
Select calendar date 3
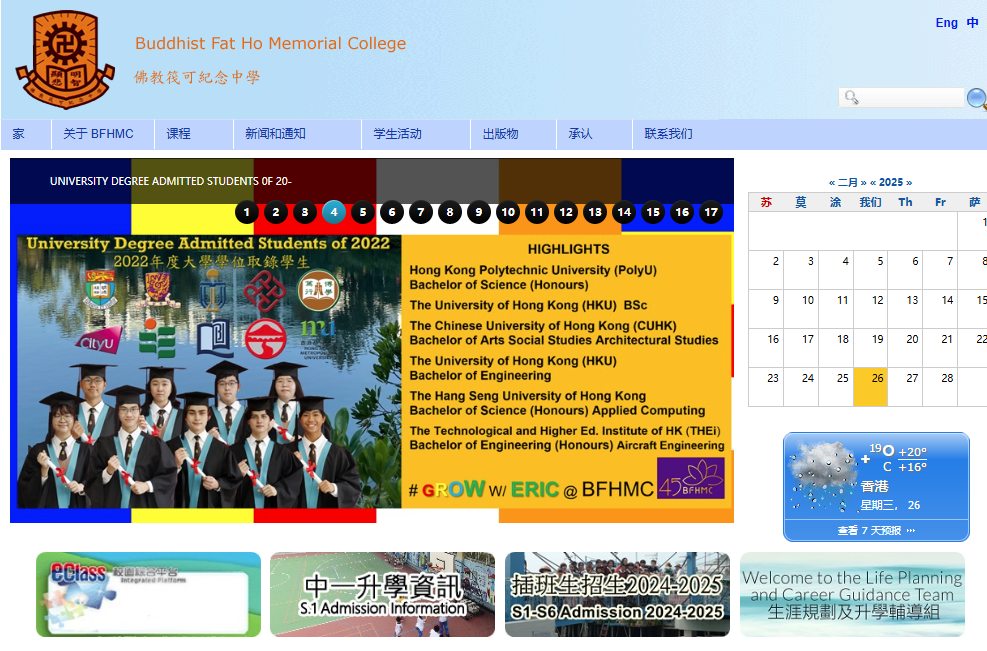click(x=801, y=269)
